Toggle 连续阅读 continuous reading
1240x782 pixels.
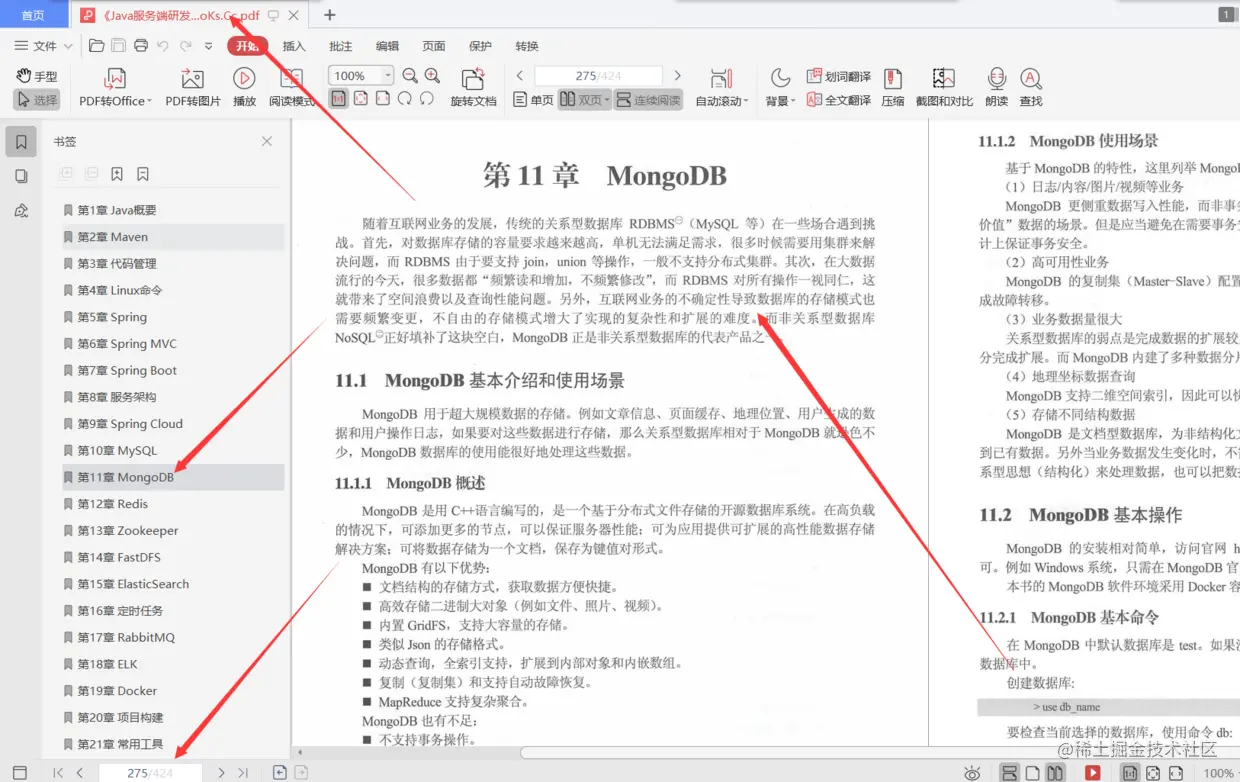648,100
